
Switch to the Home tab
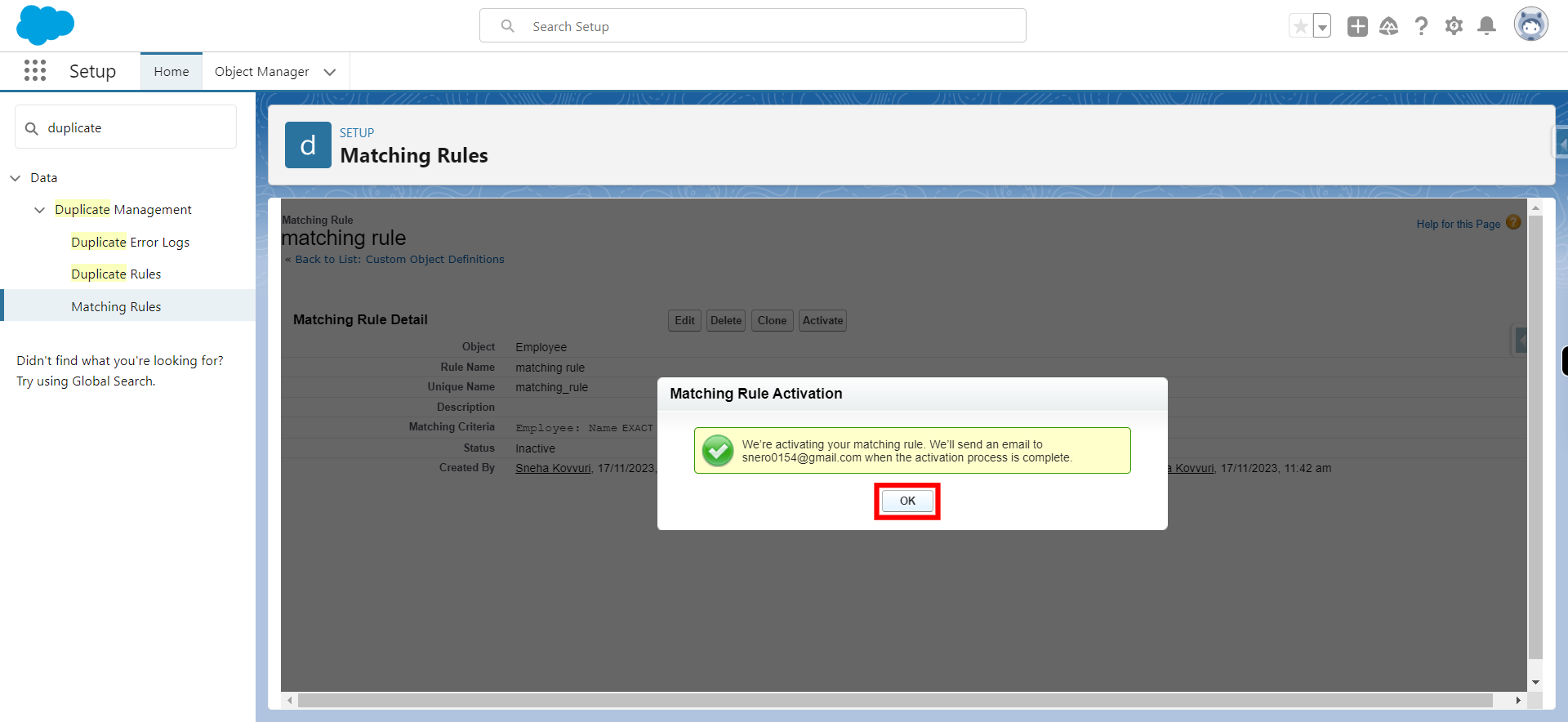171,72
